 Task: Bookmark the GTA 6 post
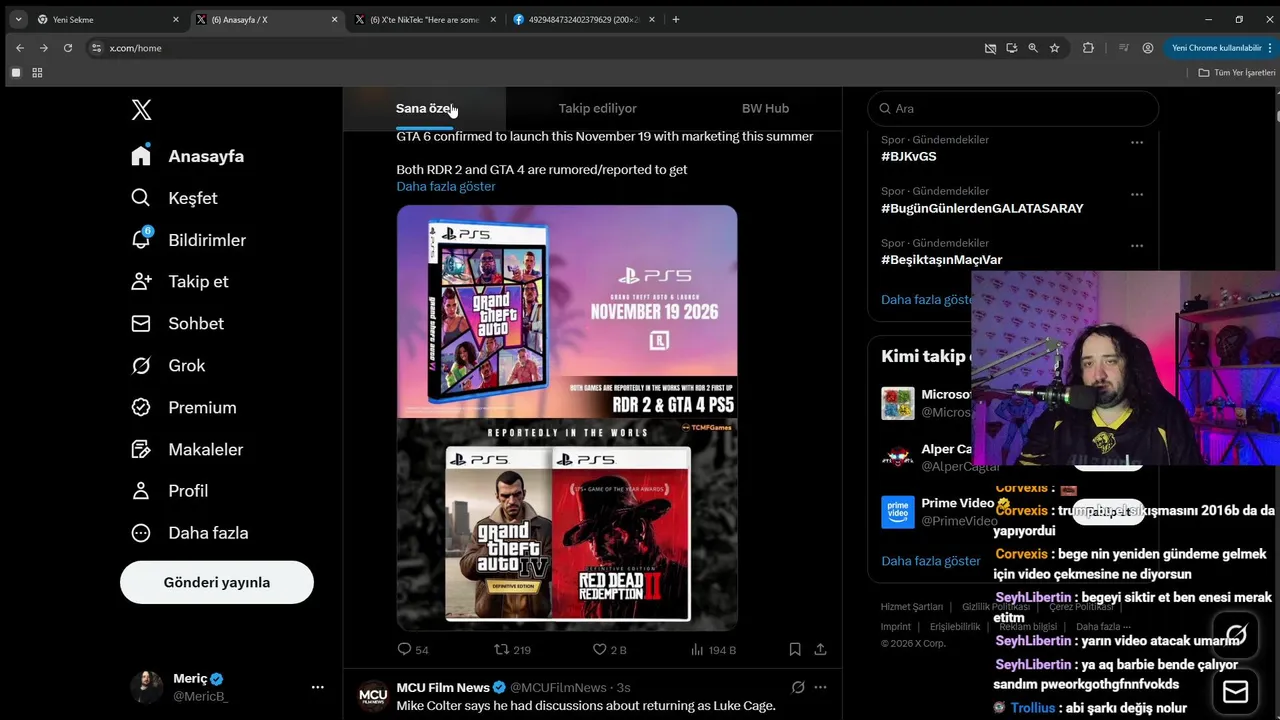click(795, 649)
